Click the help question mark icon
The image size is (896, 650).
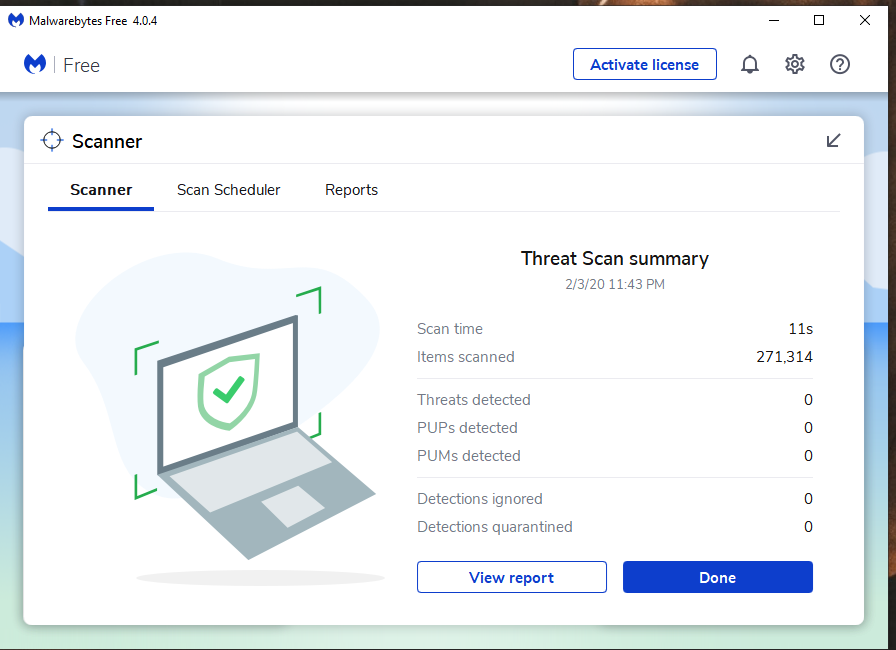coord(840,65)
